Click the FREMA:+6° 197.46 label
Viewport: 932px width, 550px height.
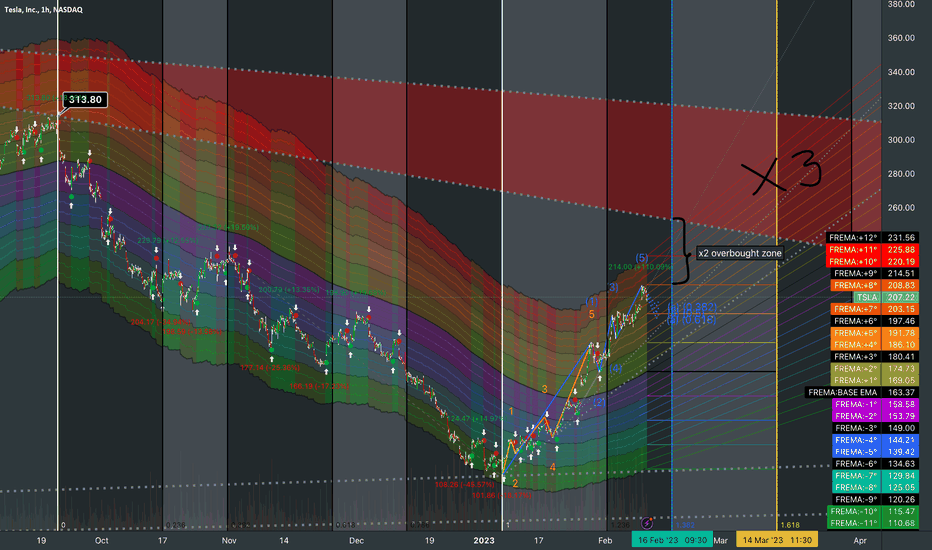pyautogui.click(x=874, y=321)
